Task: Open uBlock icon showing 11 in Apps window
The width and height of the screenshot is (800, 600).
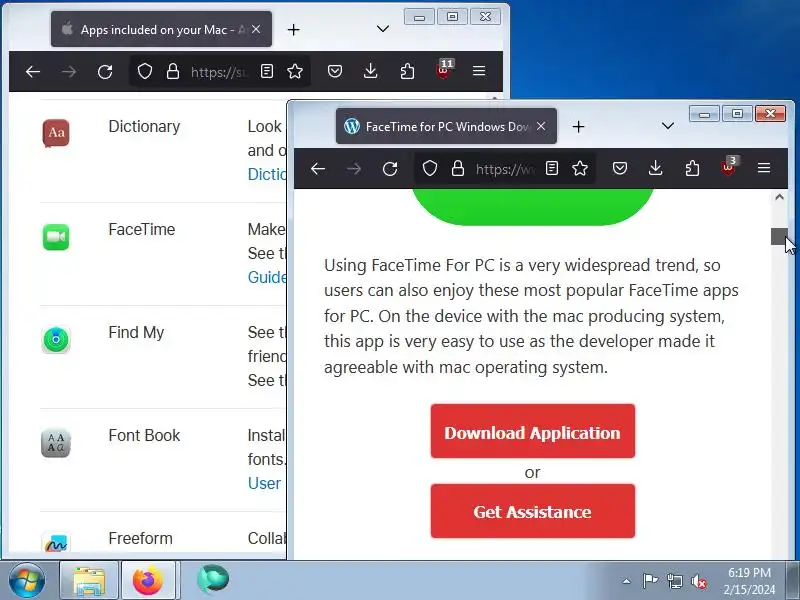Action: [444, 70]
